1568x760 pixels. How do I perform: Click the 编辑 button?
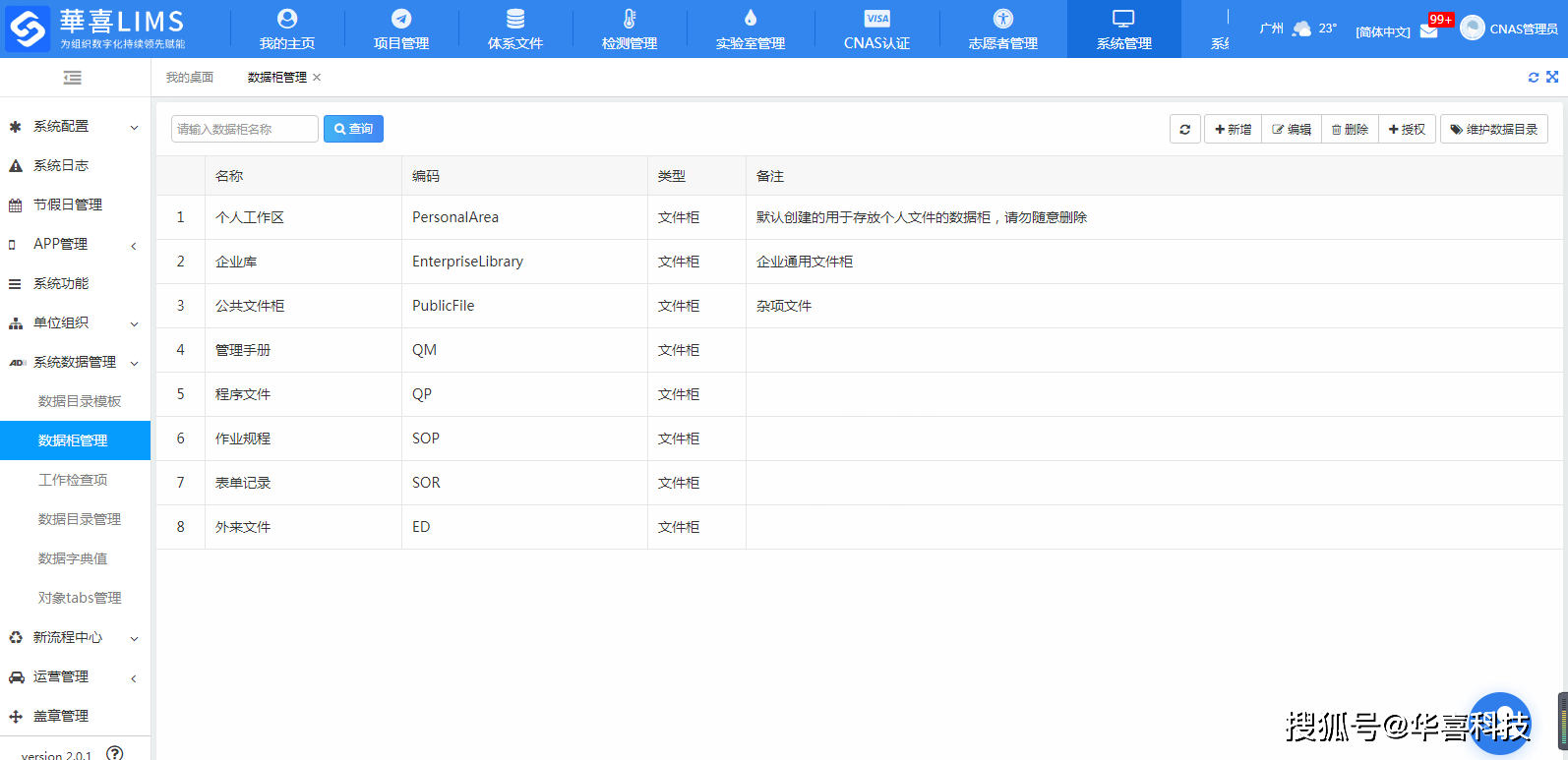[1292, 129]
